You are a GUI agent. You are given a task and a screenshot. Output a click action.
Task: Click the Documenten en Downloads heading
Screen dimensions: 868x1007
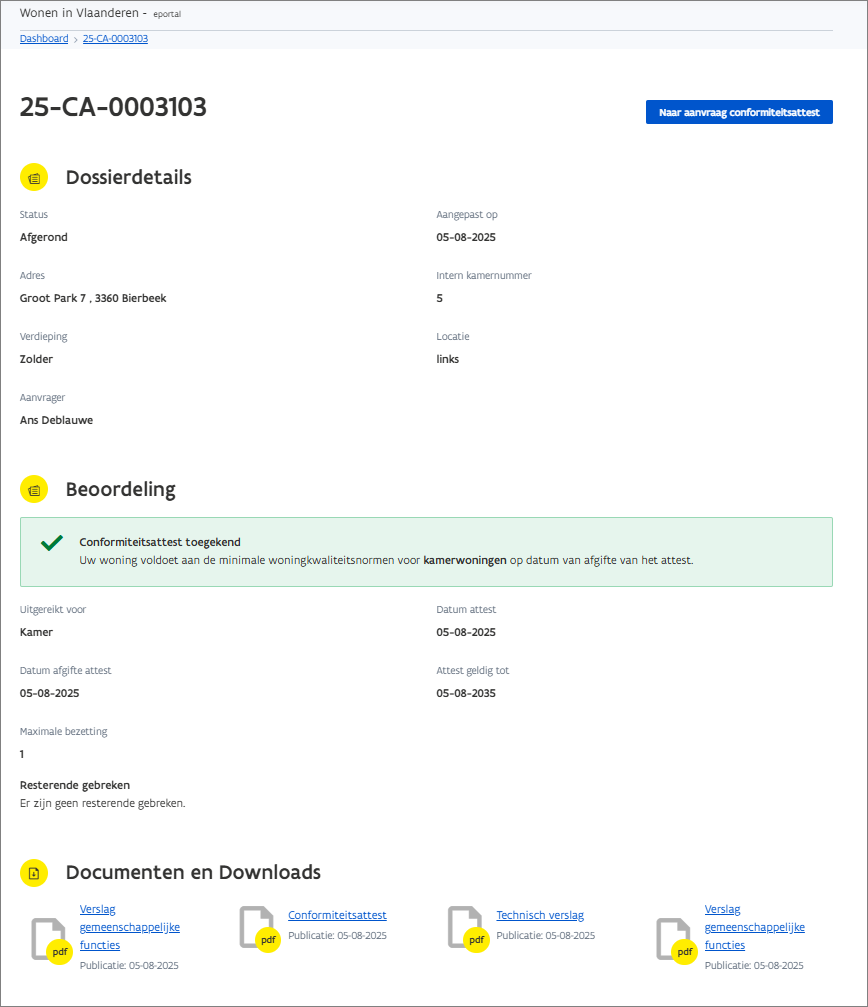click(193, 873)
